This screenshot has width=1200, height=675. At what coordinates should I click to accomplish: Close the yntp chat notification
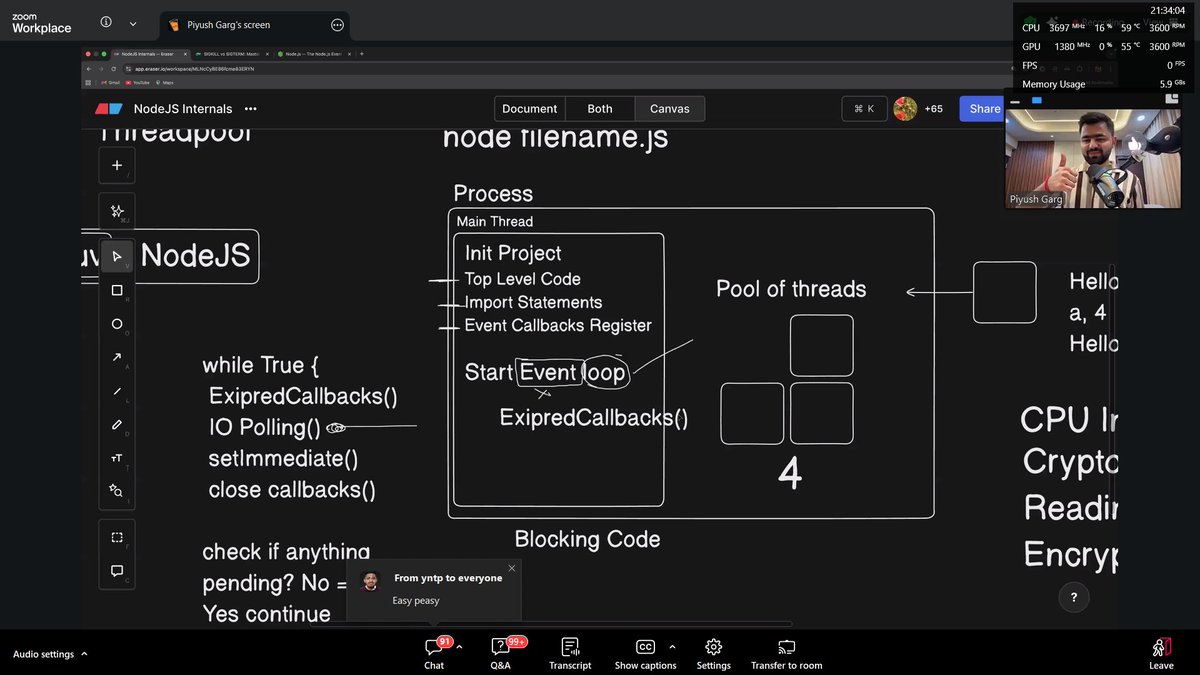pyautogui.click(x=512, y=568)
